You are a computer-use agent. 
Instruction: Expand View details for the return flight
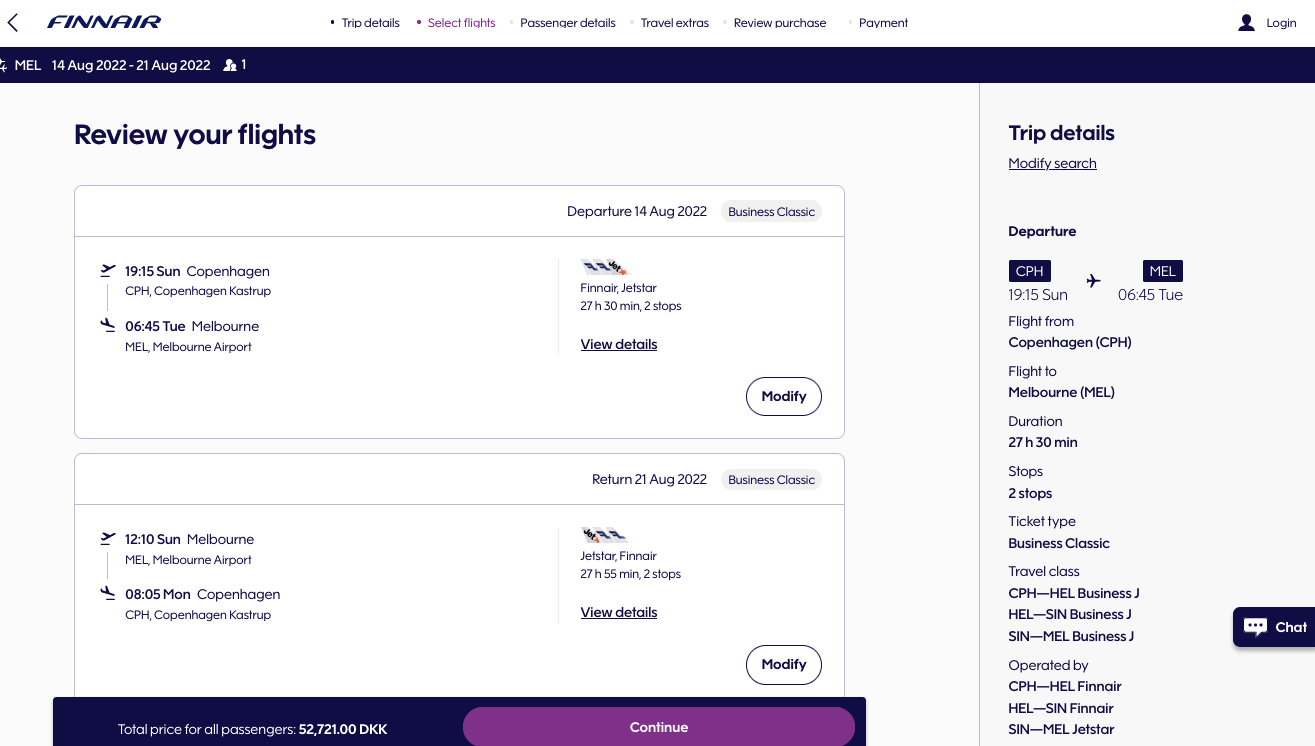click(619, 612)
